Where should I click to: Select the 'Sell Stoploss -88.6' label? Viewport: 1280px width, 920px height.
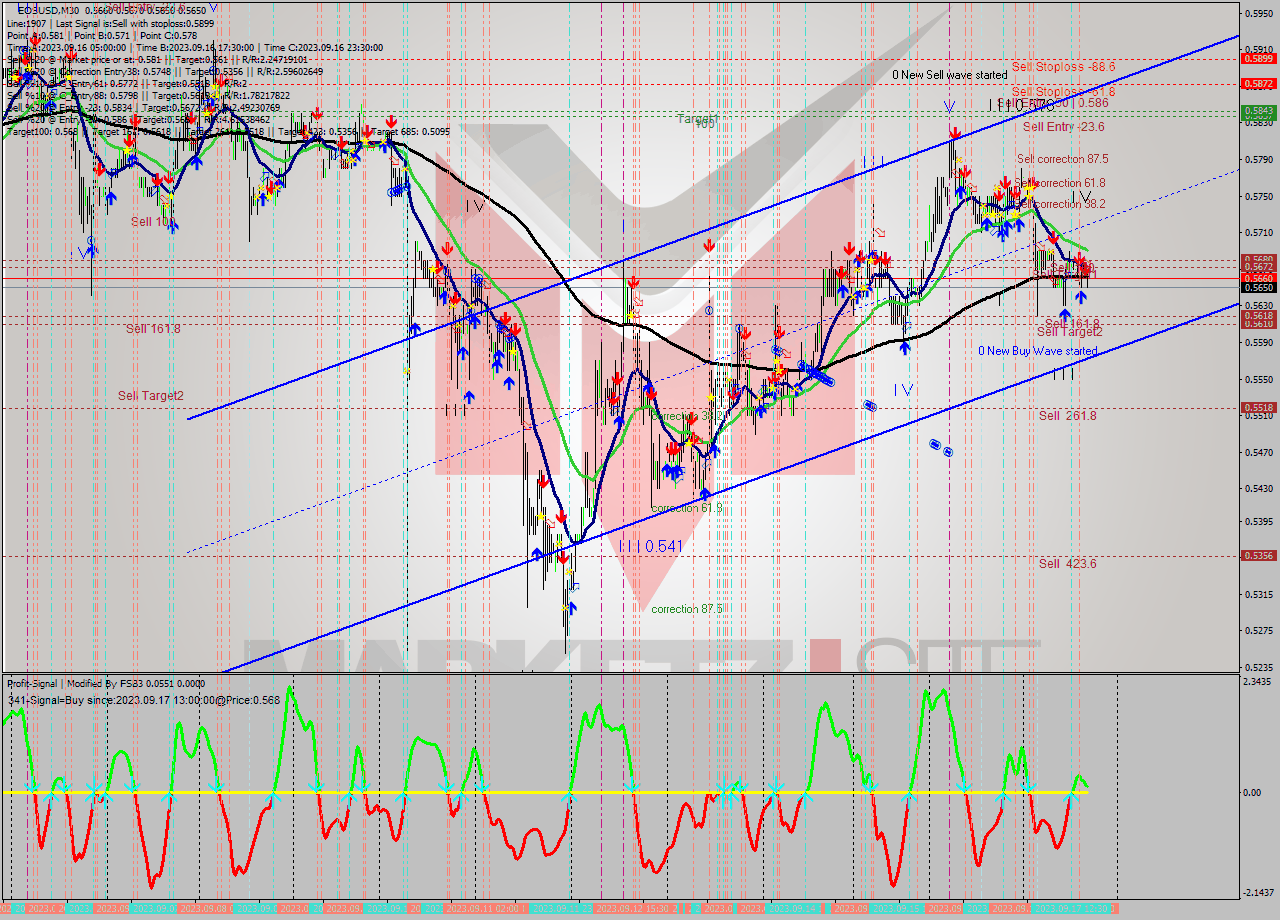pyautogui.click(x=1063, y=67)
